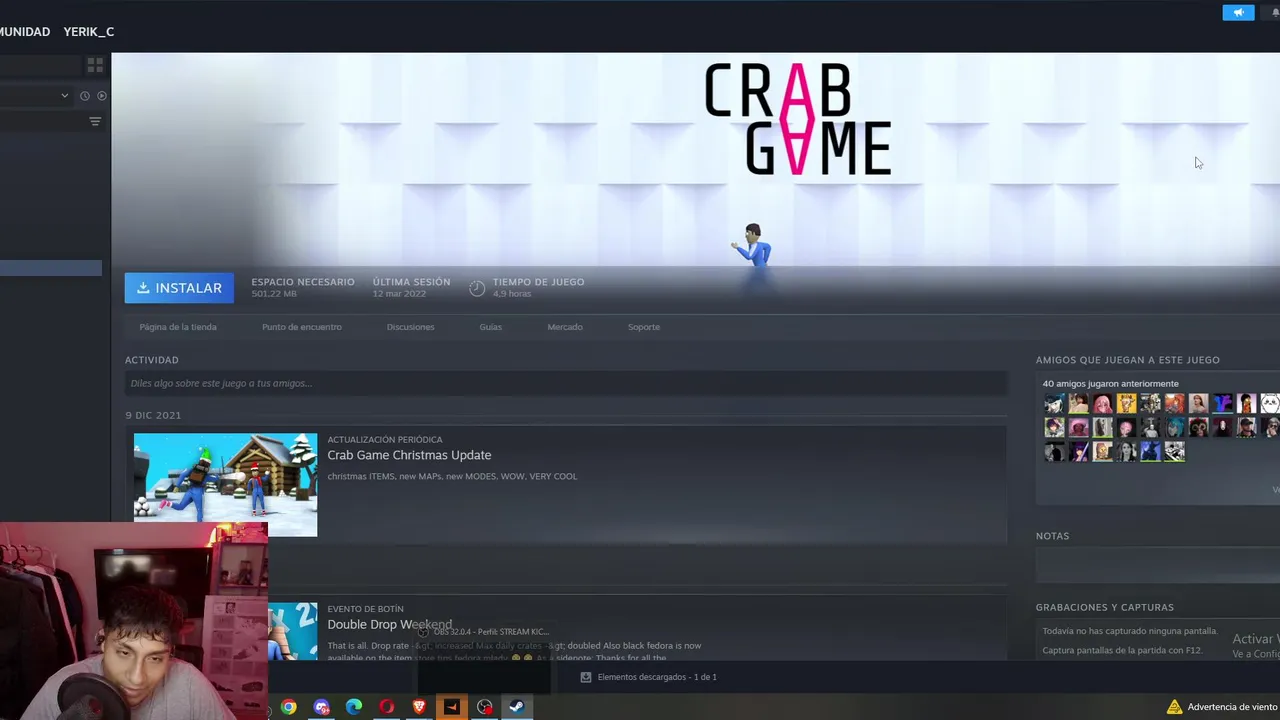This screenshot has width=1280, height=720.
Task: Open the Mercado tab
Action: 565,327
